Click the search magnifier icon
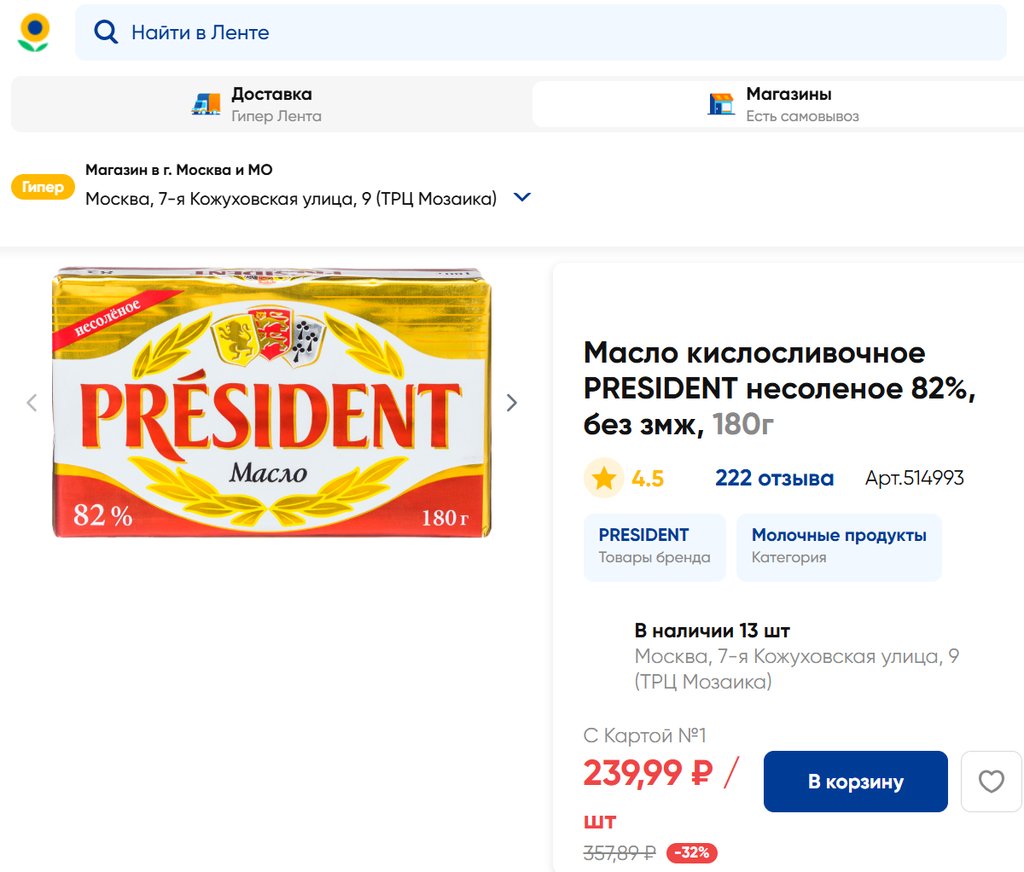The image size is (1024, 872). (105, 32)
